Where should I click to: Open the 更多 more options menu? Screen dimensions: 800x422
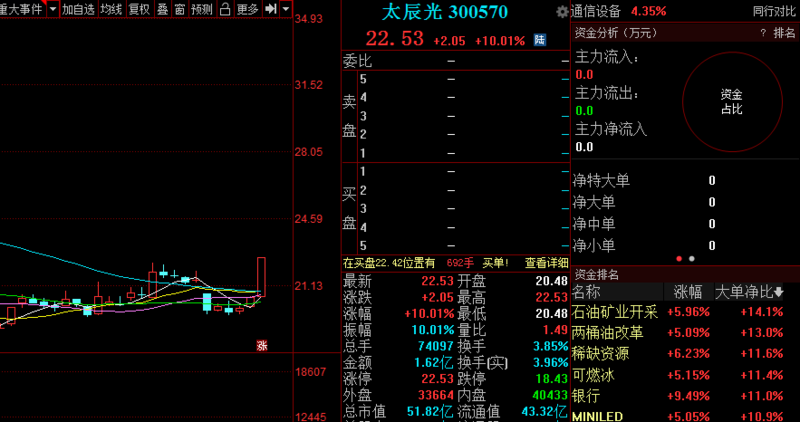(x=247, y=9)
